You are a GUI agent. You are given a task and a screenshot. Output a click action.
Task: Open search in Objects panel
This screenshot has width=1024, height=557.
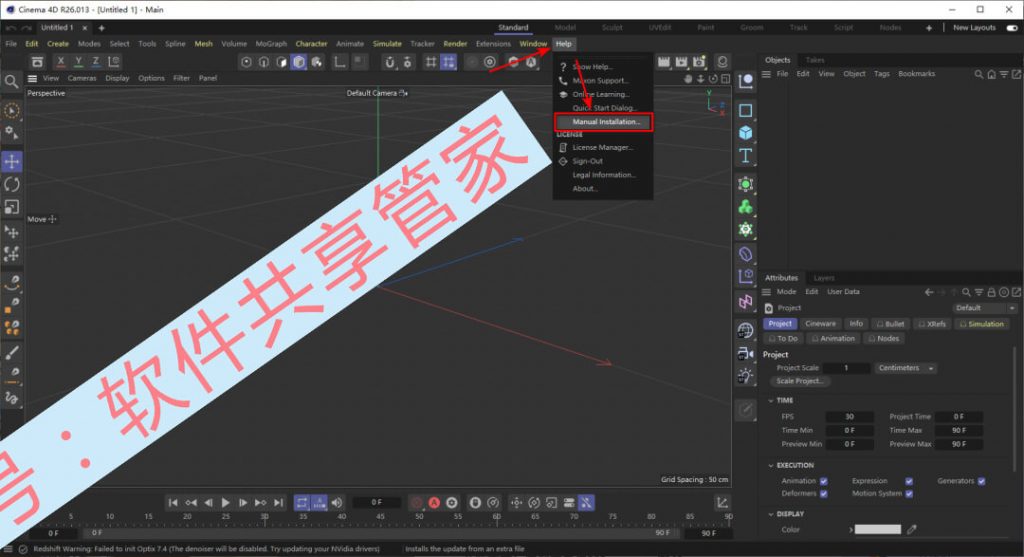point(978,74)
